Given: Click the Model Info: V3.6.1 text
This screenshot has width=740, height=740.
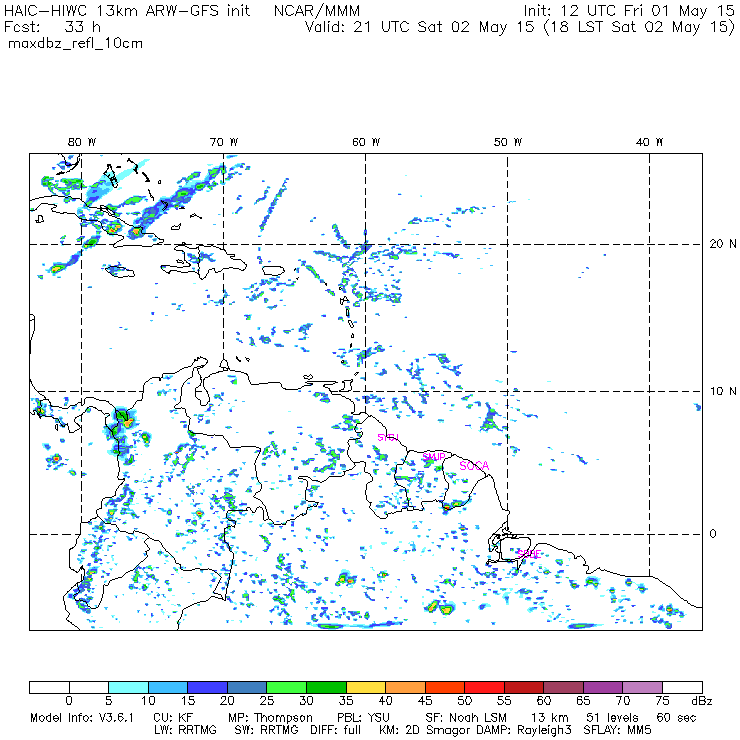Looking at the screenshot, I should (82, 718).
